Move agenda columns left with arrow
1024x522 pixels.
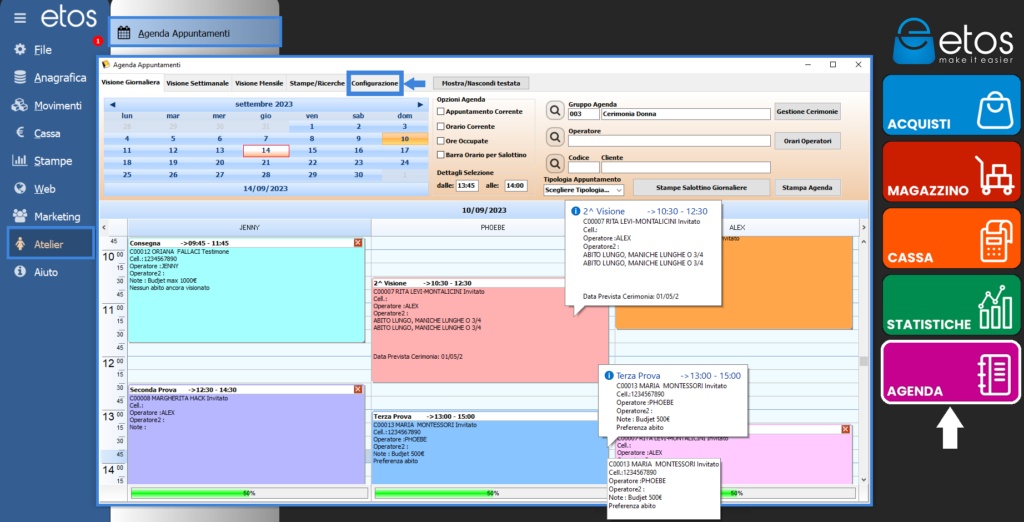point(106,227)
